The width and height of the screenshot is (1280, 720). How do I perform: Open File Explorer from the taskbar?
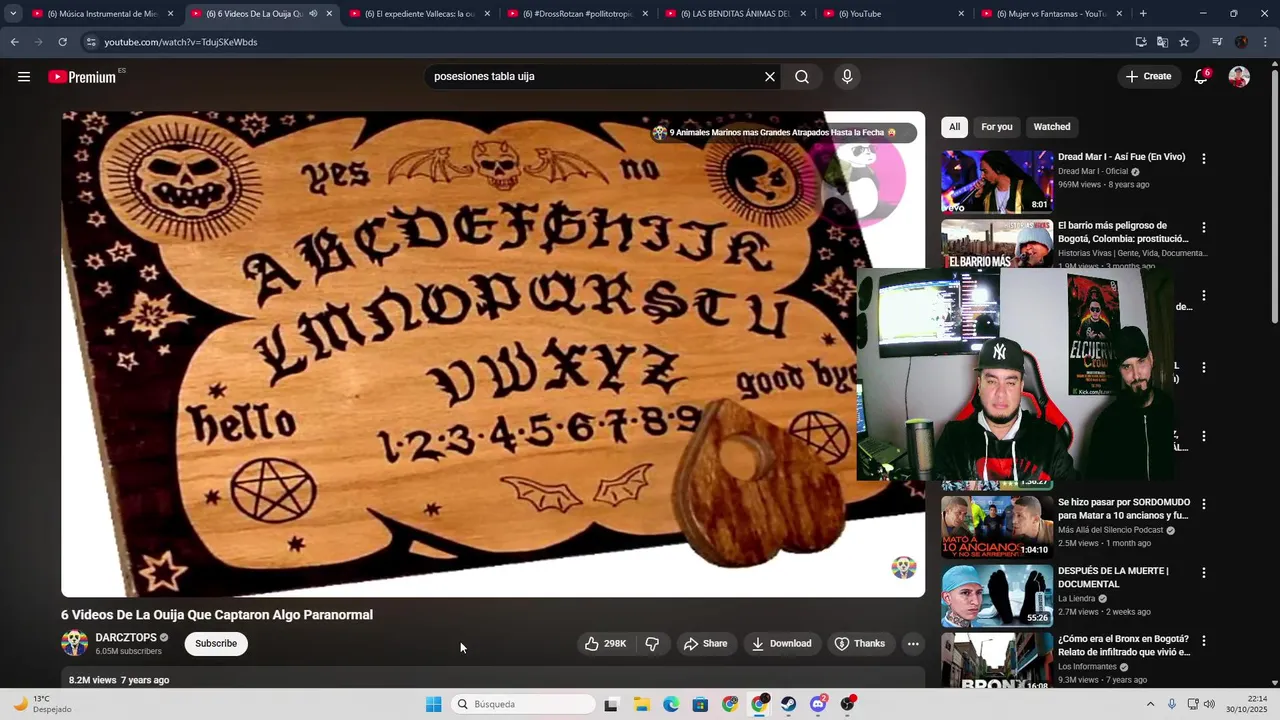pos(641,704)
